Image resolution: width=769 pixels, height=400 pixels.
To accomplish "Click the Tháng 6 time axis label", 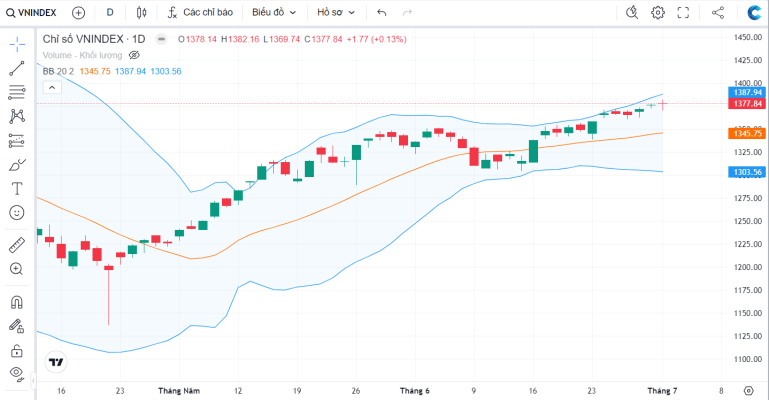I will point(414,391).
